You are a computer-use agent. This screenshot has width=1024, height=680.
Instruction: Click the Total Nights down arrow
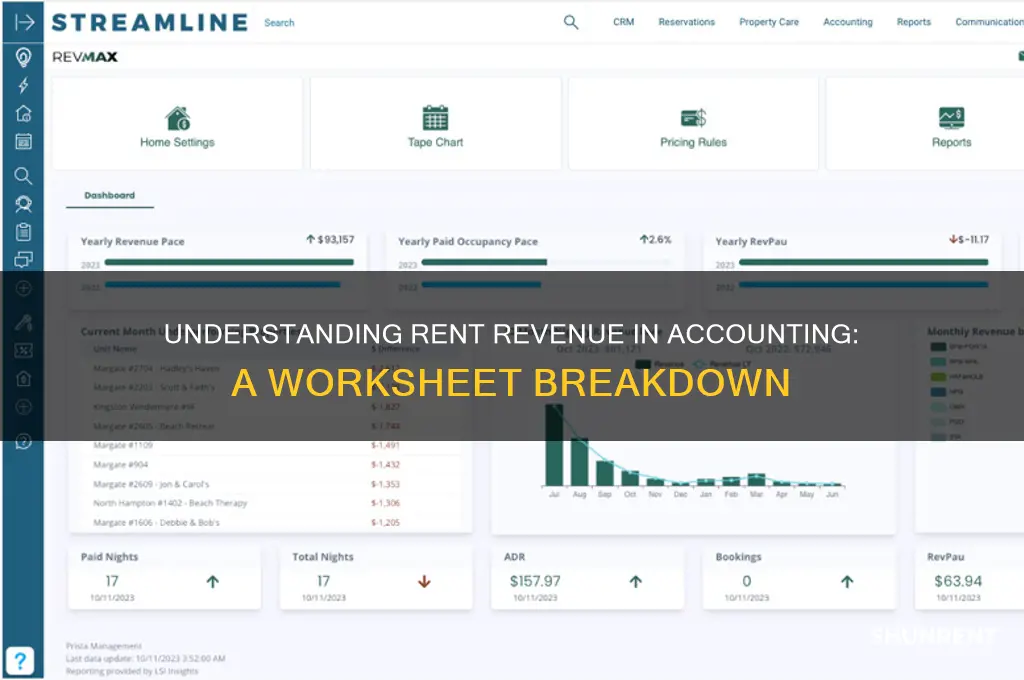pos(424,581)
